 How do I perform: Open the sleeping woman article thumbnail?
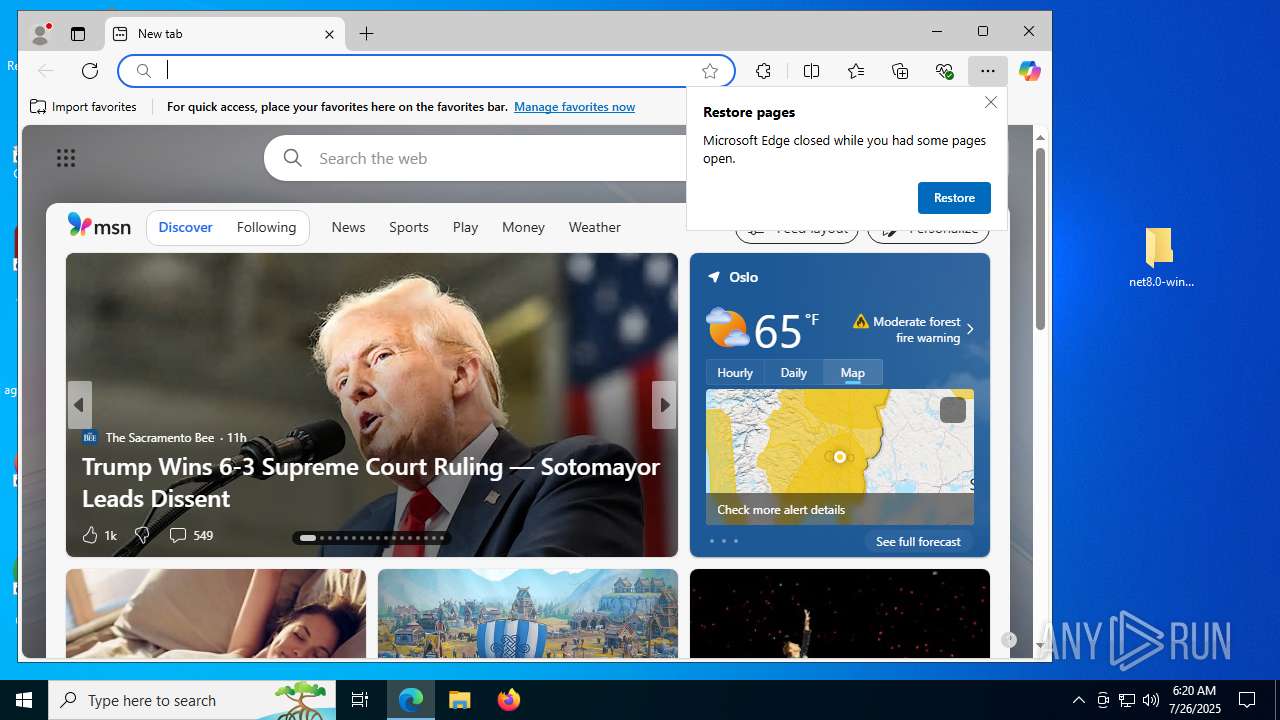(216, 613)
